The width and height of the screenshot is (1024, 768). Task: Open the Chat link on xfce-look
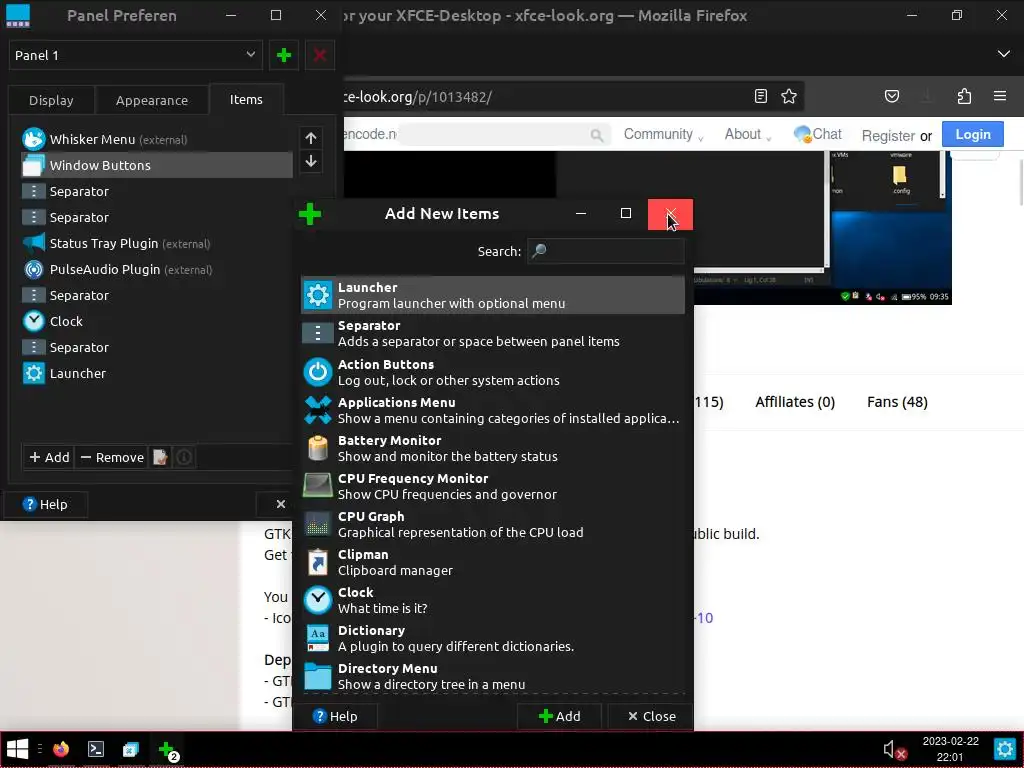[818, 135]
